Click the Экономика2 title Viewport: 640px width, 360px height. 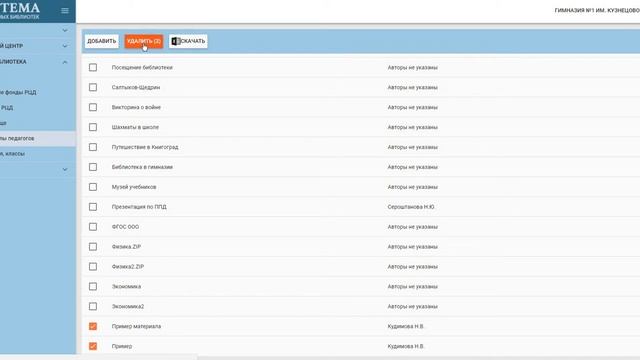point(128,307)
